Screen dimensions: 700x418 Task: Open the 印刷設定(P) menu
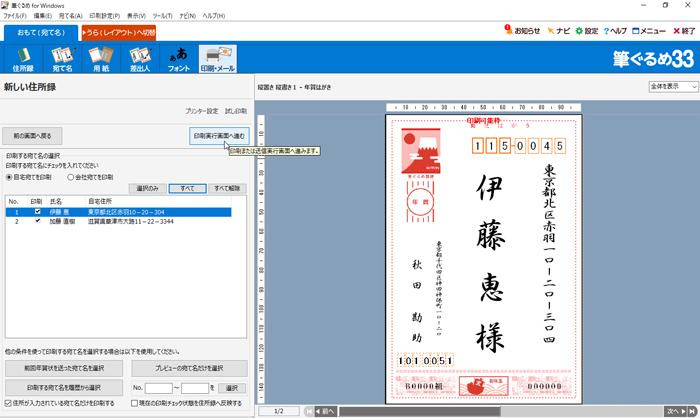point(106,17)
